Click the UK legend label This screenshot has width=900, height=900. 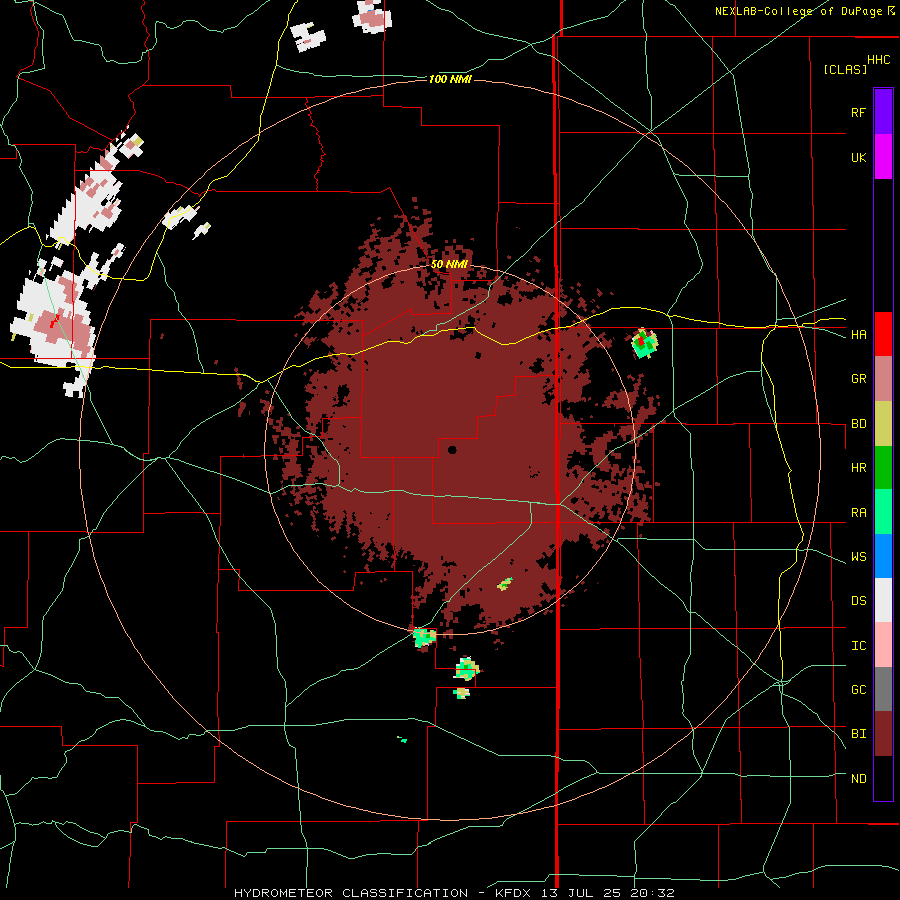click(859, 157)
